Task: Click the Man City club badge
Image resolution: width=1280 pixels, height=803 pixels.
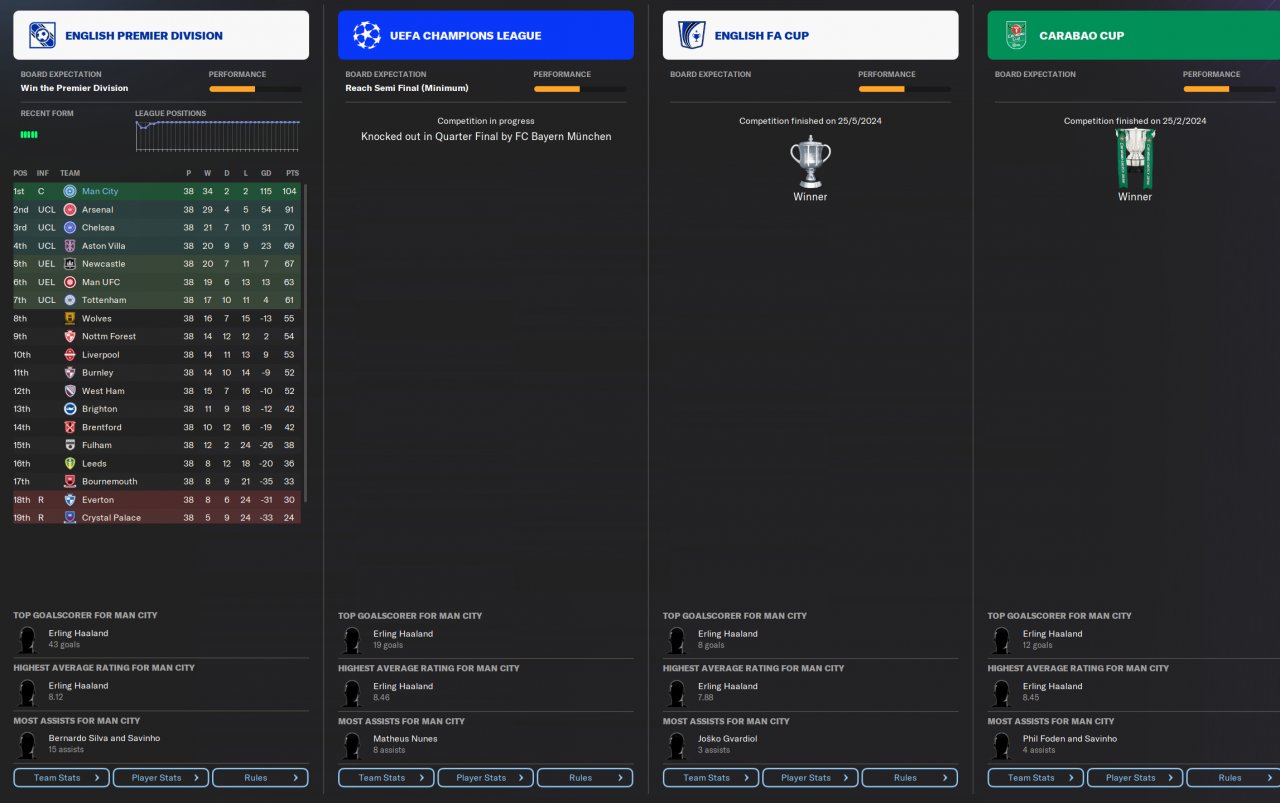Action: pos(70,191)
